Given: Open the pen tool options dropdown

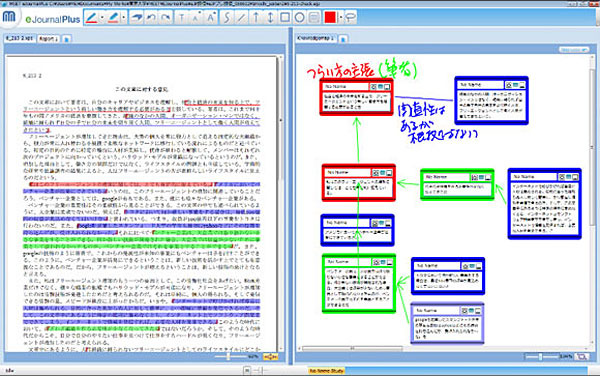Looking at the screenshot, I should (102, 18).
